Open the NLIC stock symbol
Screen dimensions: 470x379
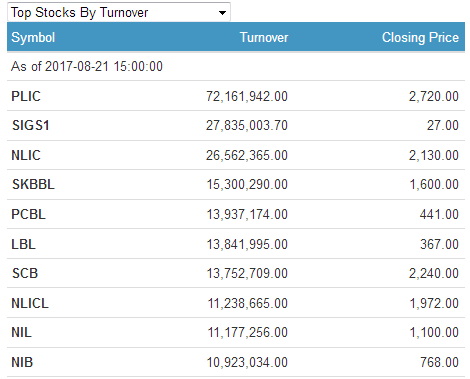pos(26,155)
